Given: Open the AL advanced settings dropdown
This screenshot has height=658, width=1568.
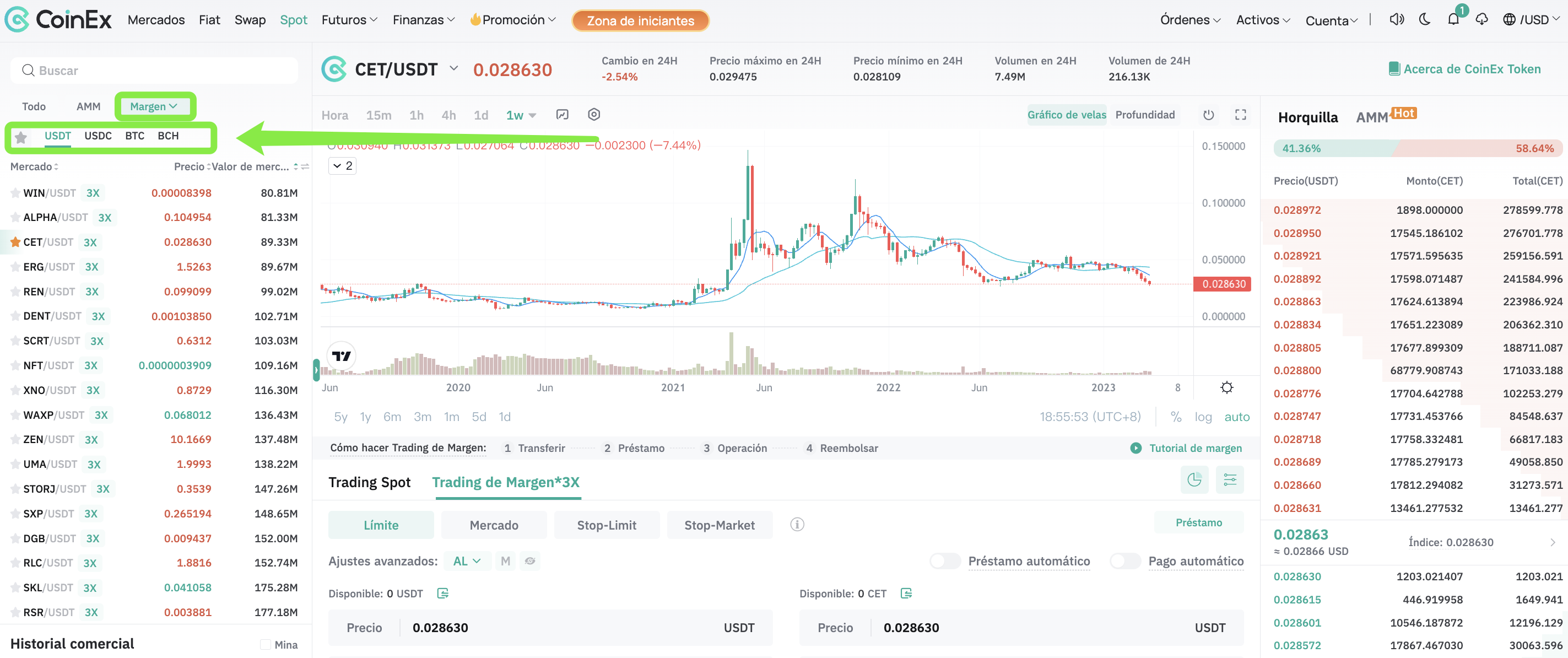Looking at the screenshot, I should (467, 560).
